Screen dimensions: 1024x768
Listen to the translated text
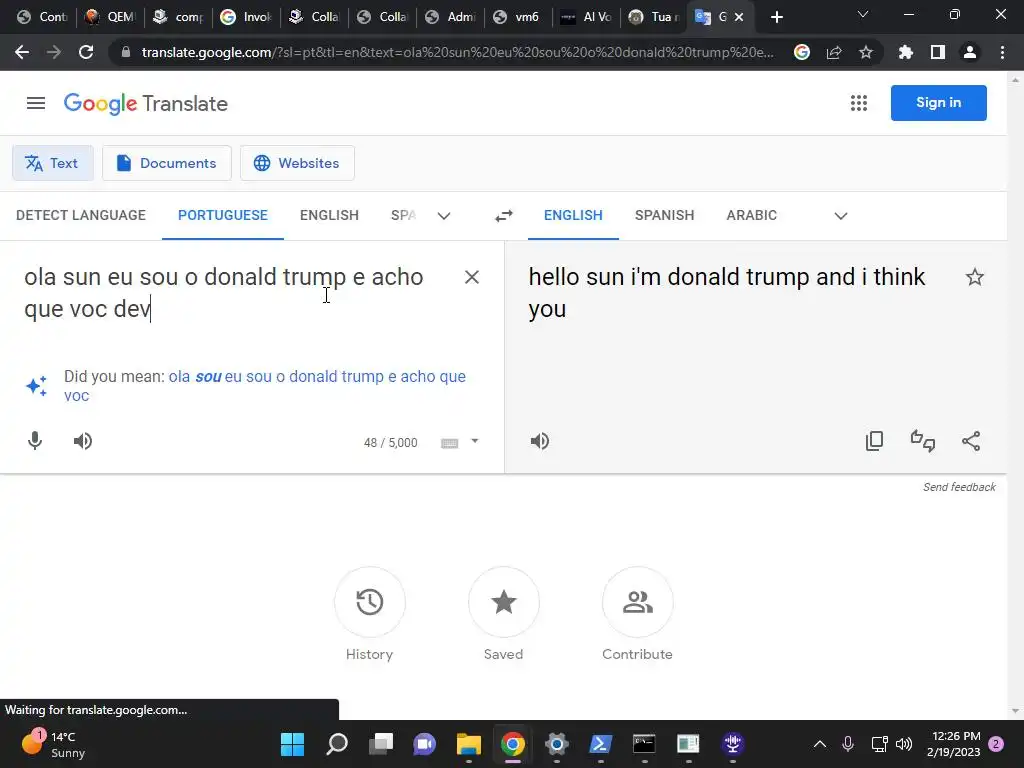(x=540, y=441)
